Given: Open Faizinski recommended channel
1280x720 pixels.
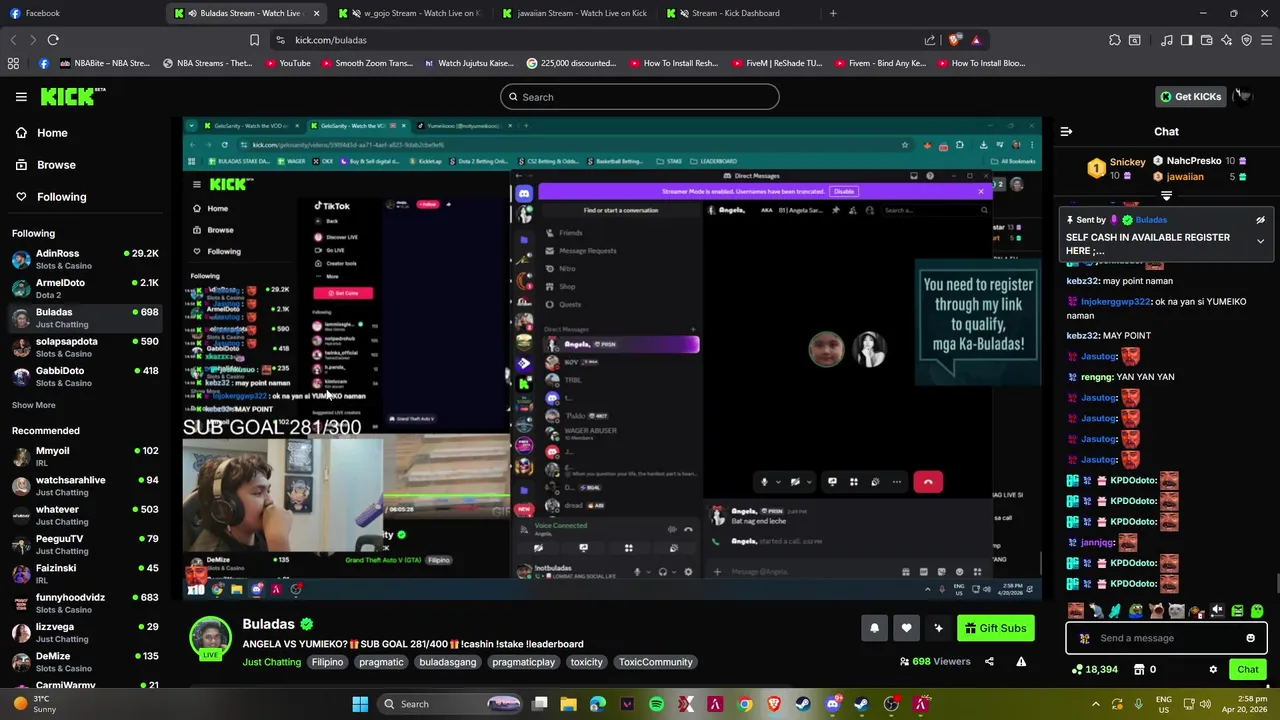Looking at the screenshot, I should 85,574.
